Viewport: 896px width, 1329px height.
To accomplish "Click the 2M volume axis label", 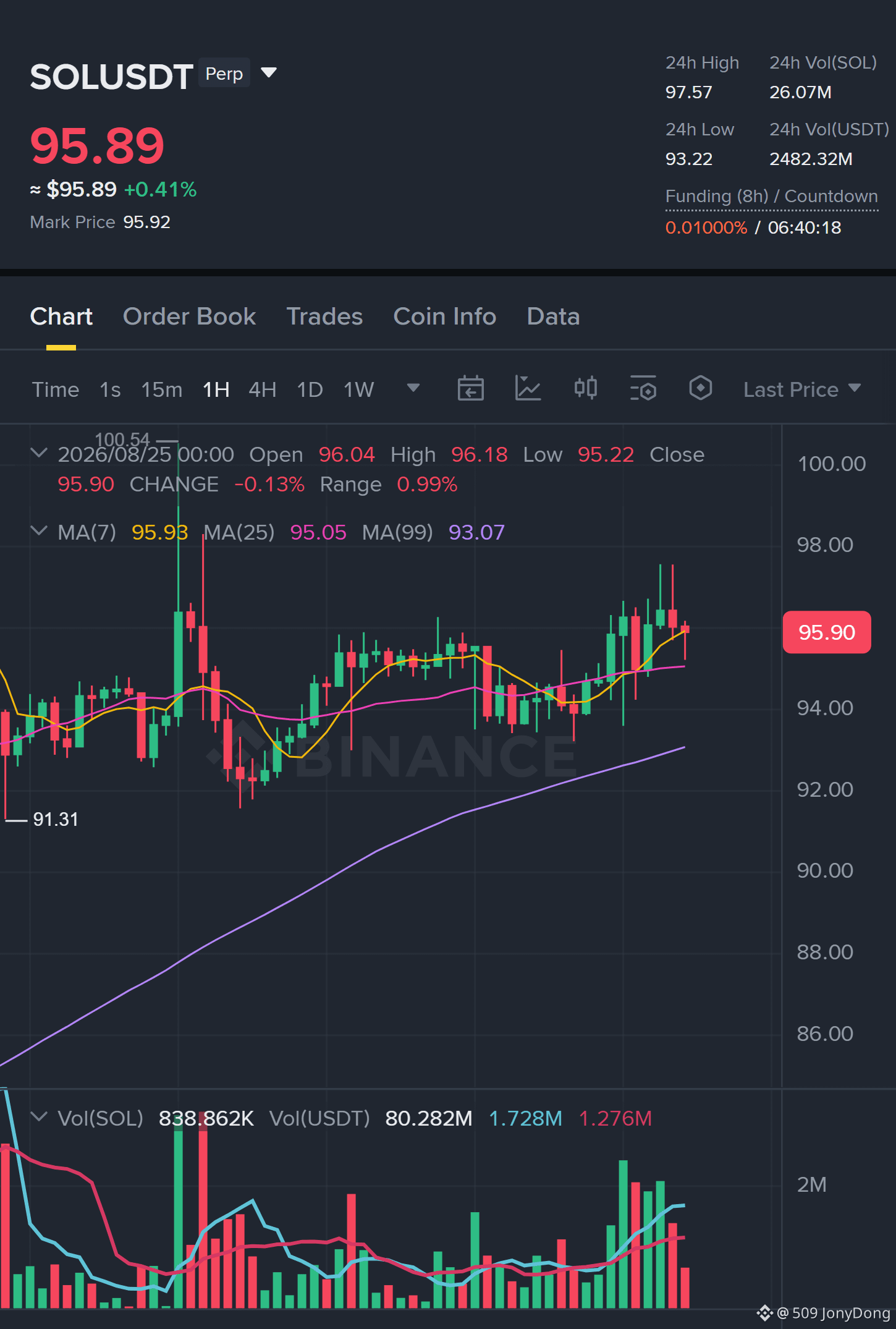I will point(812,1184).
